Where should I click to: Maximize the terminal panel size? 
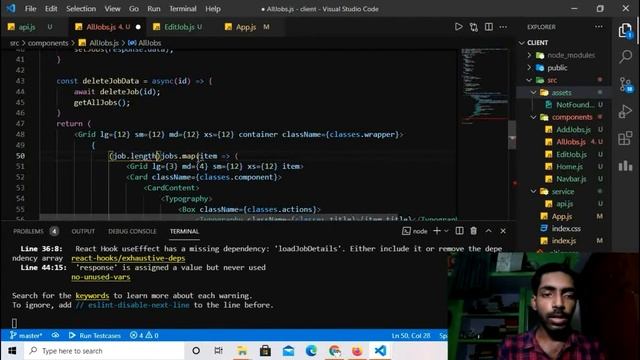click(x=488, y=231)
